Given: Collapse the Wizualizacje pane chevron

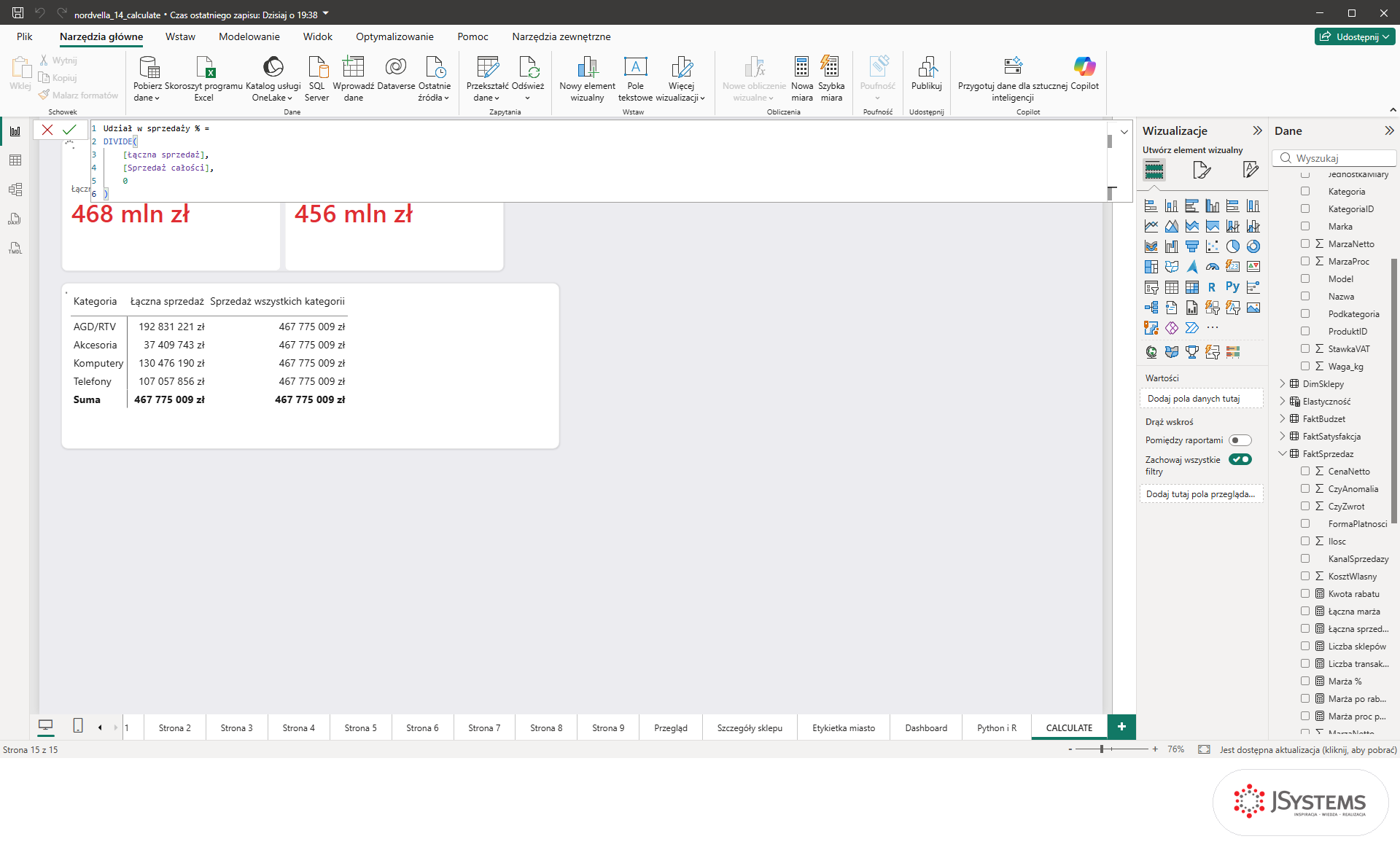Looking at the screenshot, I should tap(1257, 131).
